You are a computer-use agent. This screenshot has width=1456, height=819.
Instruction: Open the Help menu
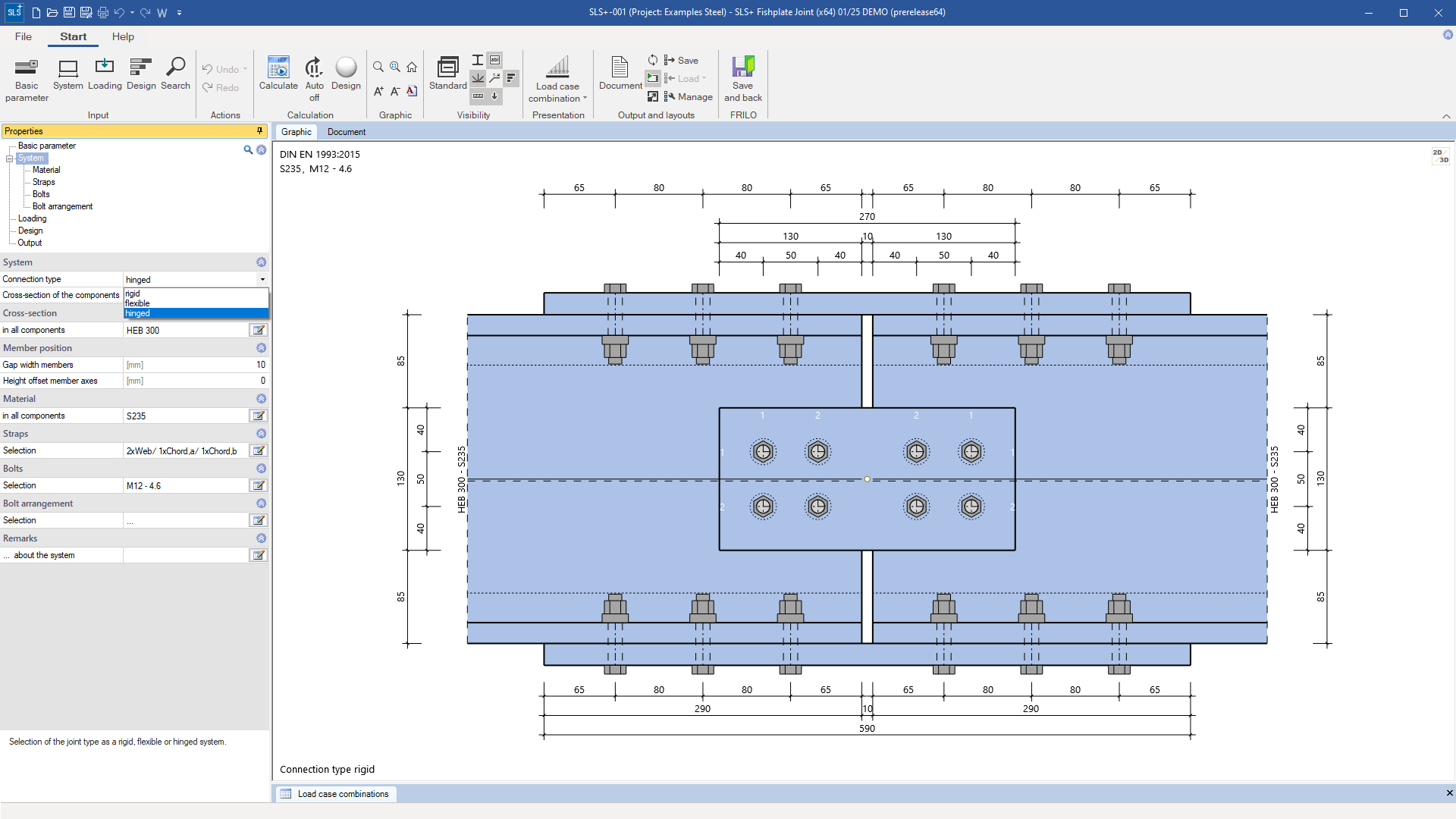tap(123, 36)
